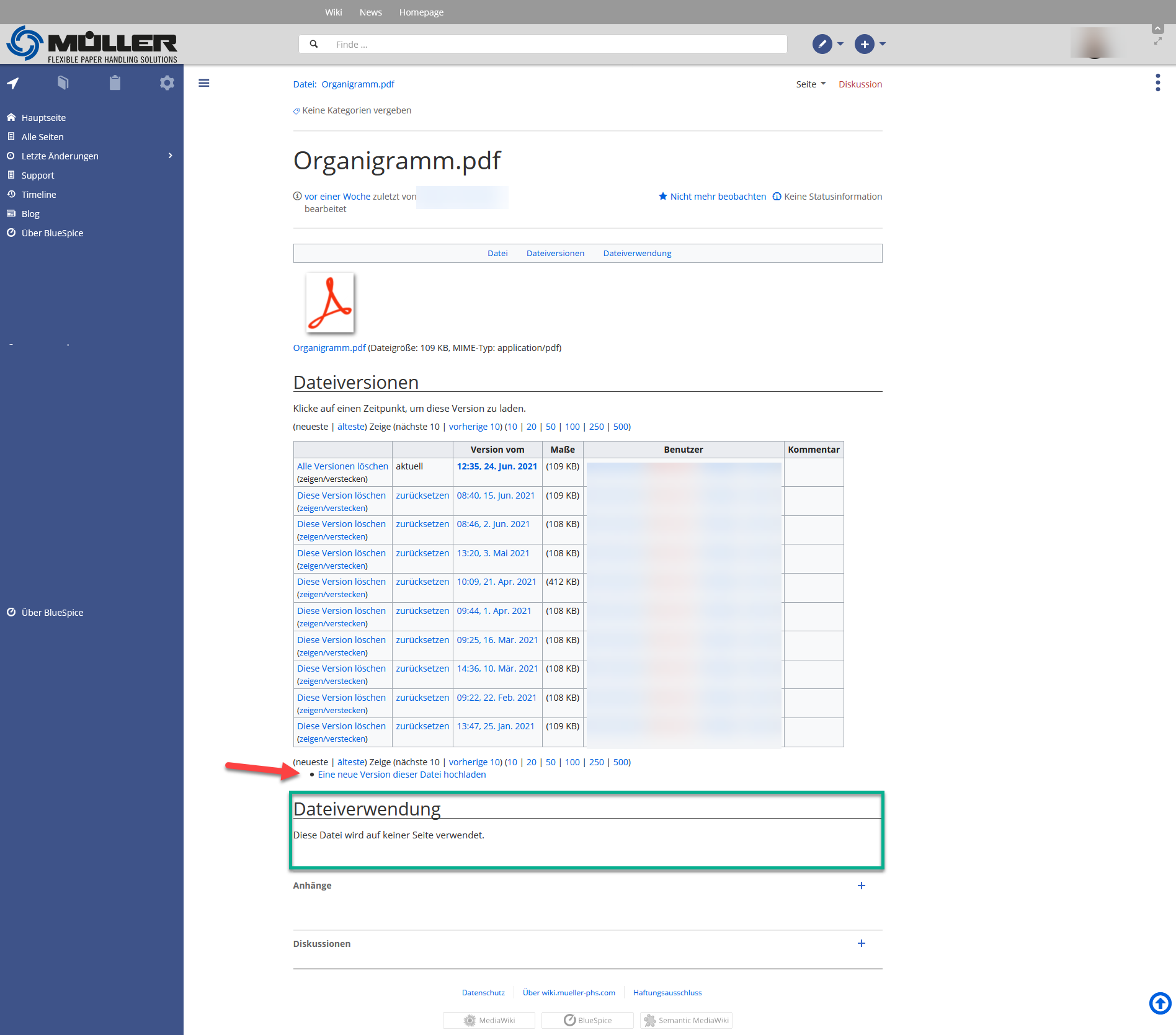Click the PDF file thumbnail

[329, 303]
